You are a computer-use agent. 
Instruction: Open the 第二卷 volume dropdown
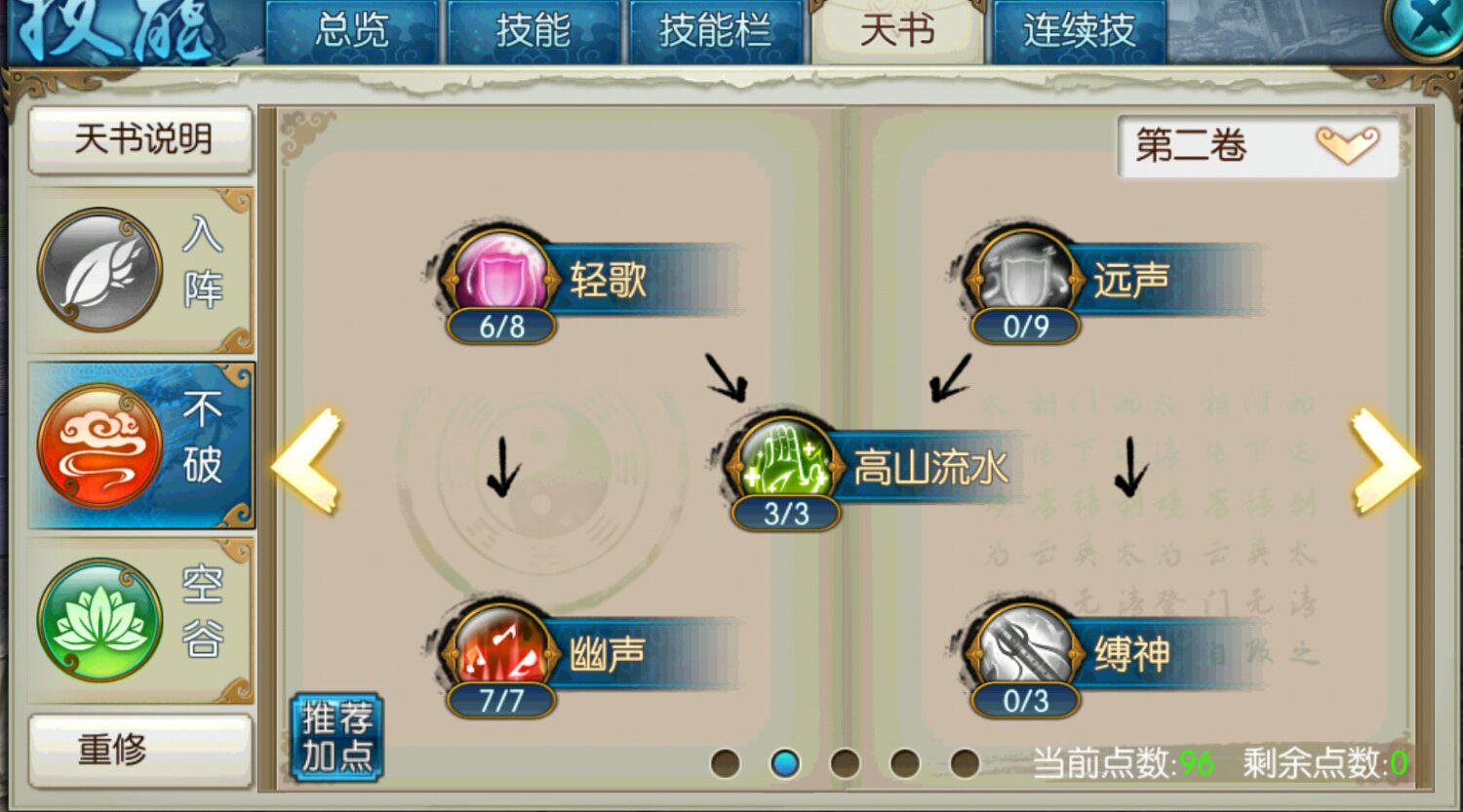[1258, 147]
